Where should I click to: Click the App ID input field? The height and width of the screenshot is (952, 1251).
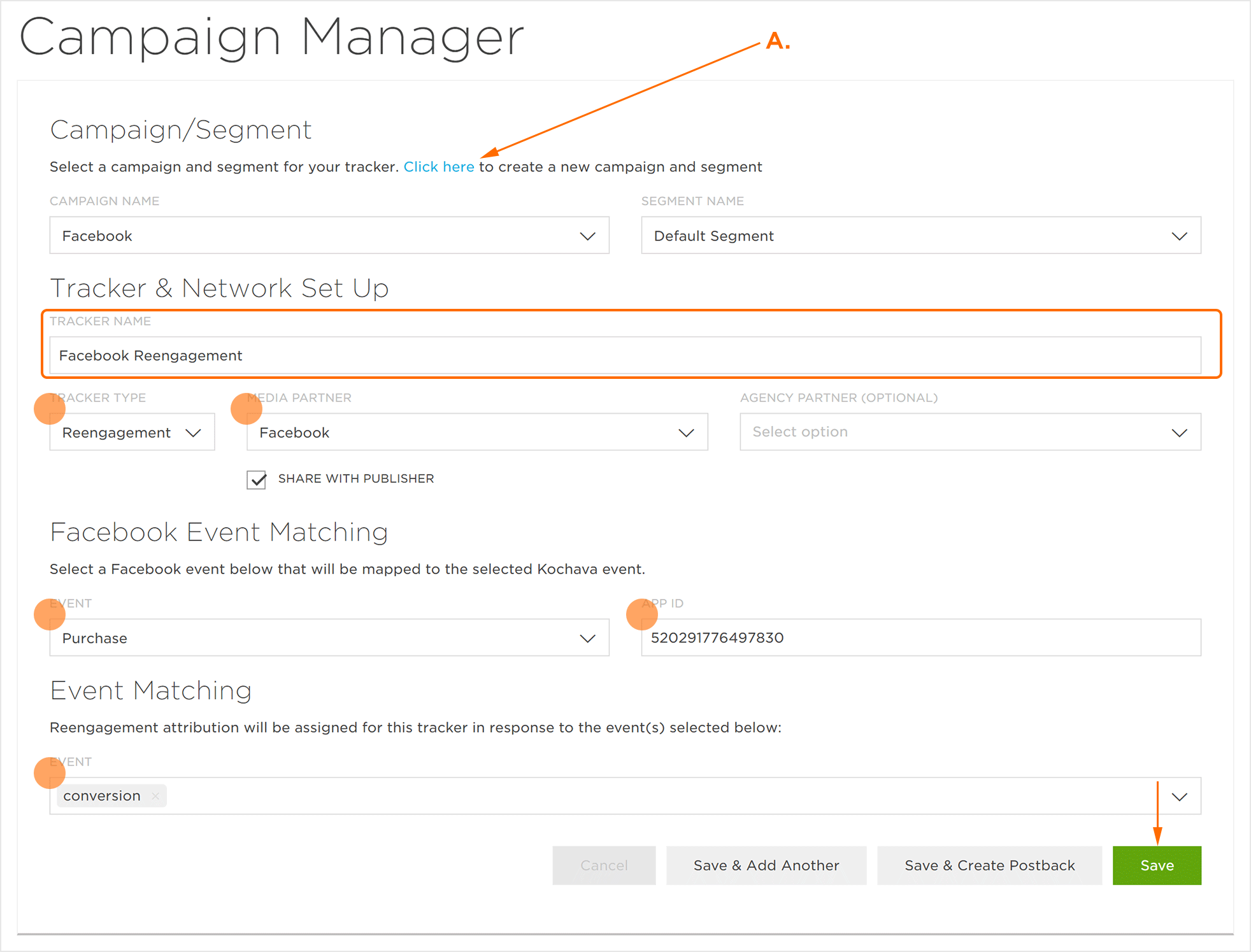(920, 638)
